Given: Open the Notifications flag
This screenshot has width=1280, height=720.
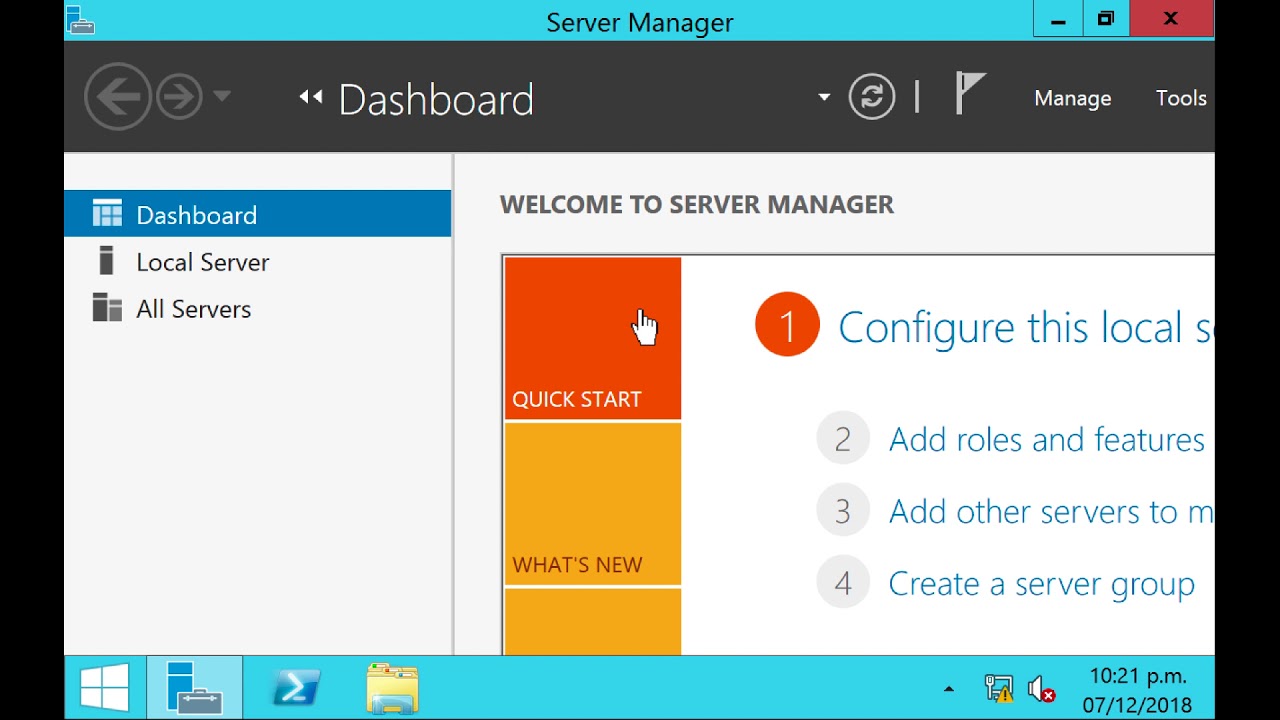Looking at the screenshot, I should tap(969, 94).
